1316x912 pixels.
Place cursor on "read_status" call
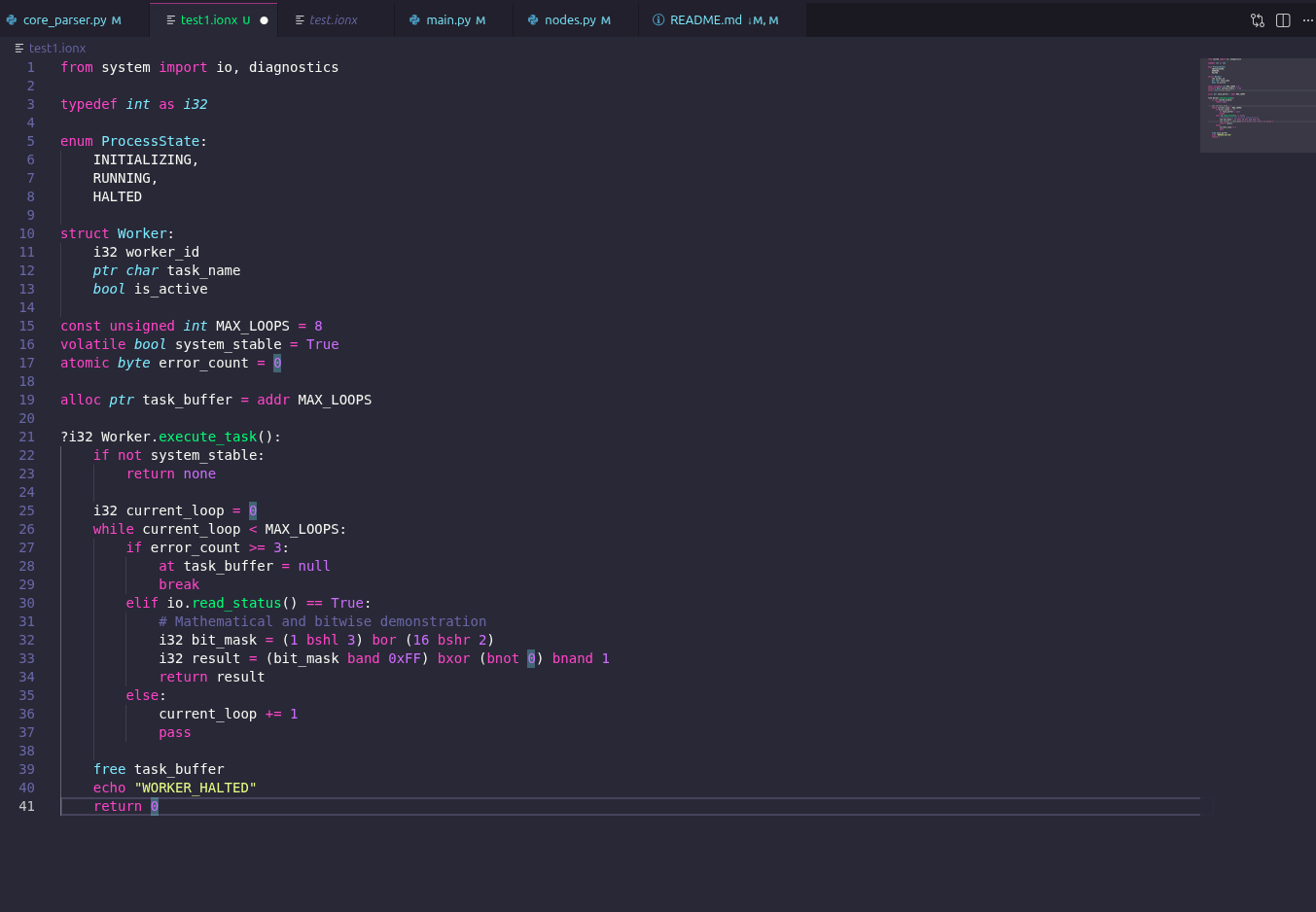237,603
